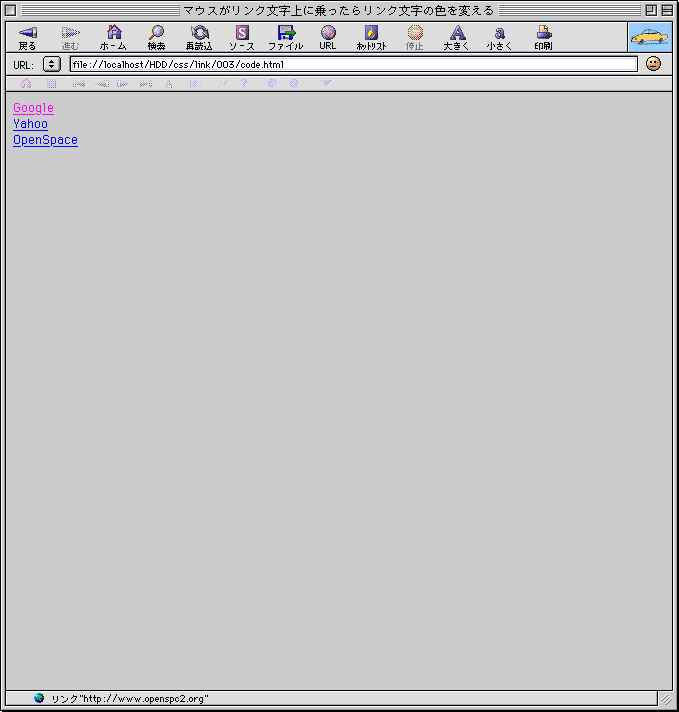Viewport: 679px width, 712px height.
Task: Click the previous-page arrow in link toolbar
Action: pos(102,84)
